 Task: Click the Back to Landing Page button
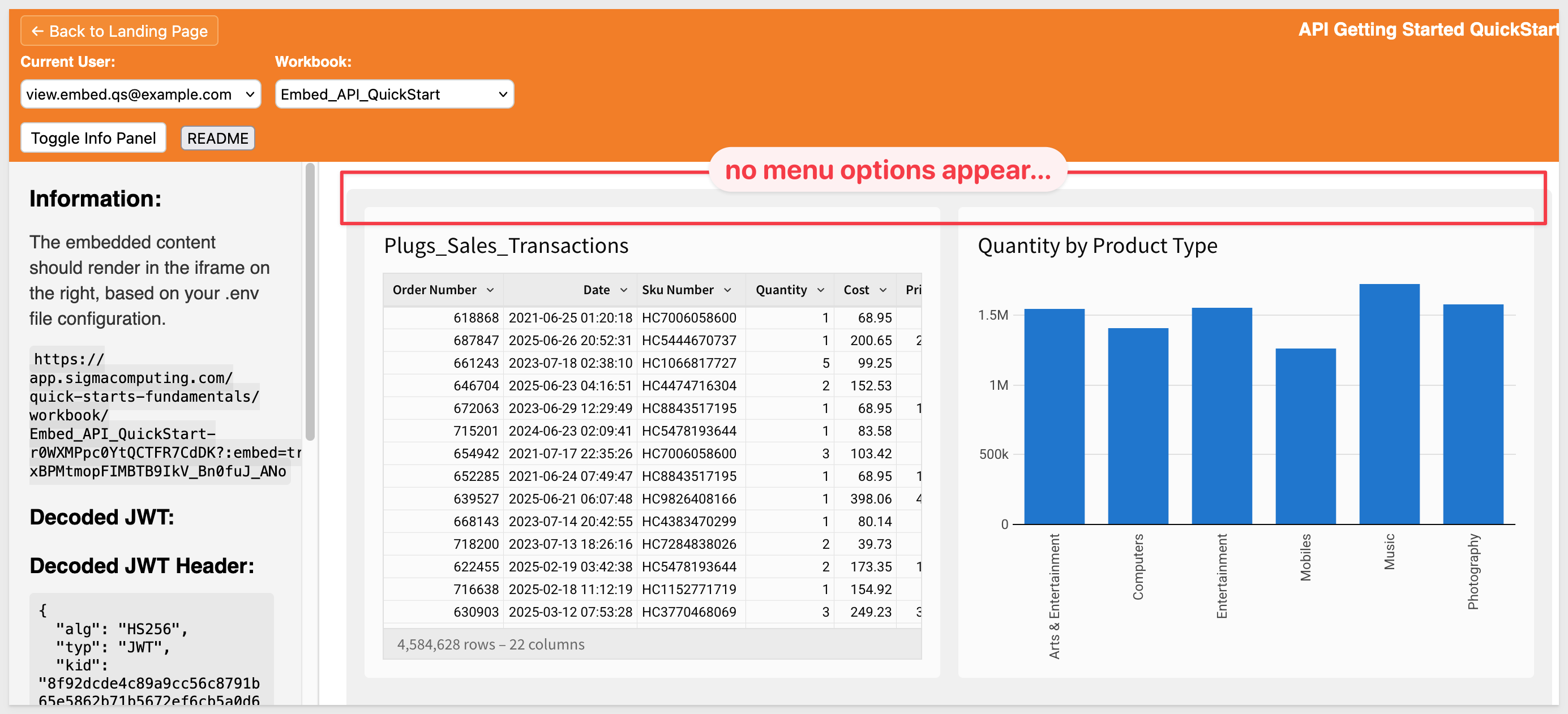click(119, 31)
